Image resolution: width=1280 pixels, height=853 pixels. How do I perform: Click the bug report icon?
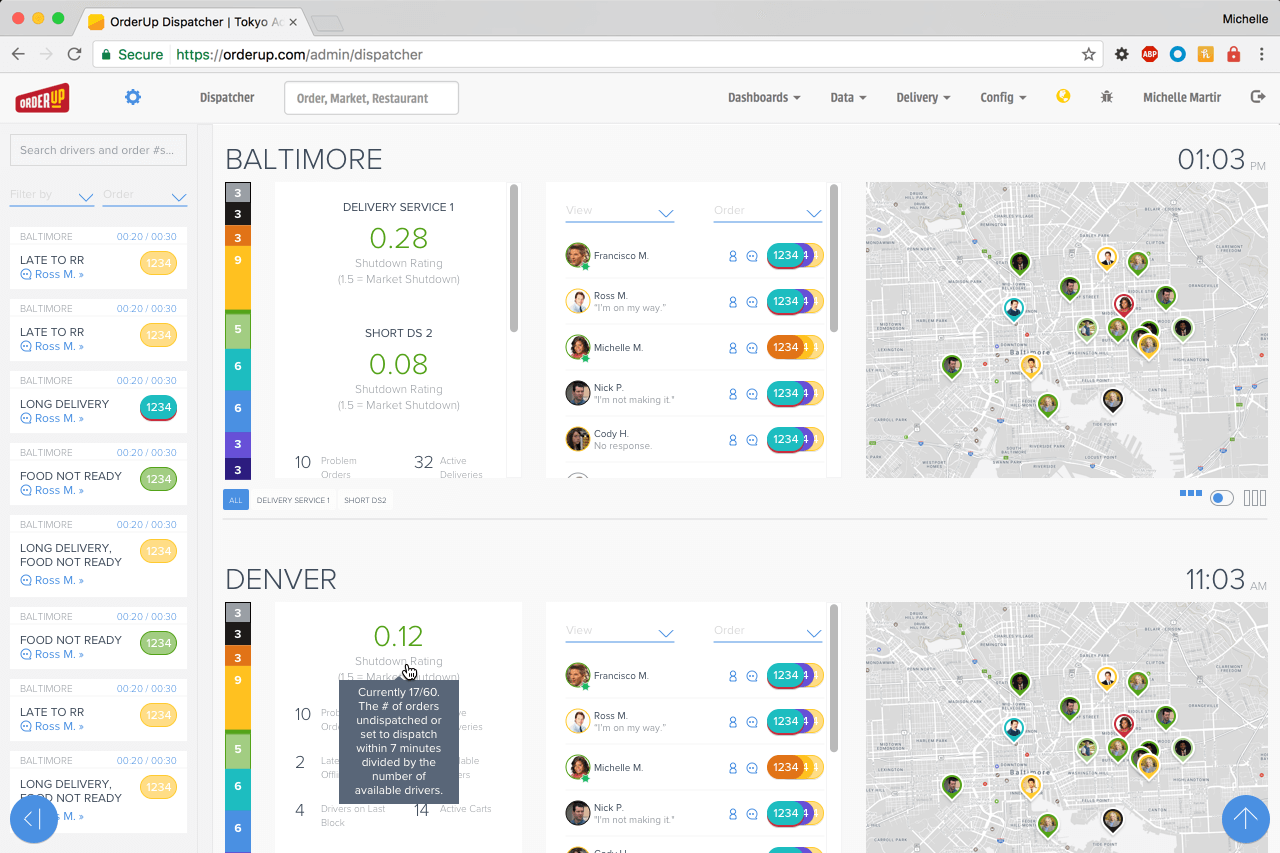(1106, 97)
